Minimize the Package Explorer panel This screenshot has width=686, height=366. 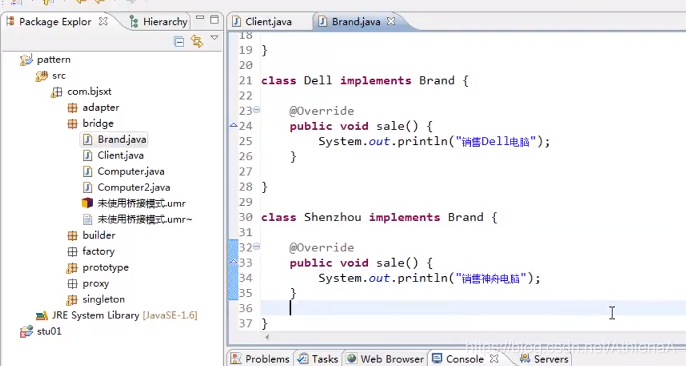[x=200, y=18]
